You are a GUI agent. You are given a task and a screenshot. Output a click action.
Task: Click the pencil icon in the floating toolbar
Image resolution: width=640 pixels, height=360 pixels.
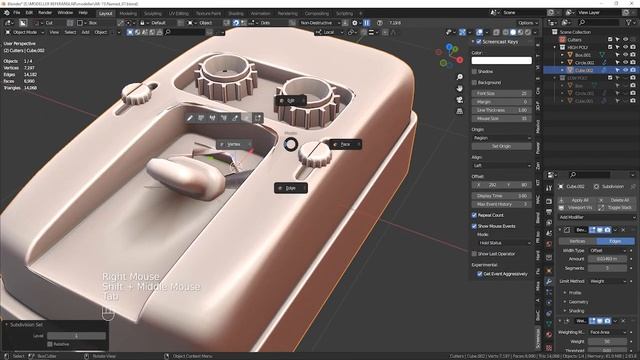pos(190,118)
